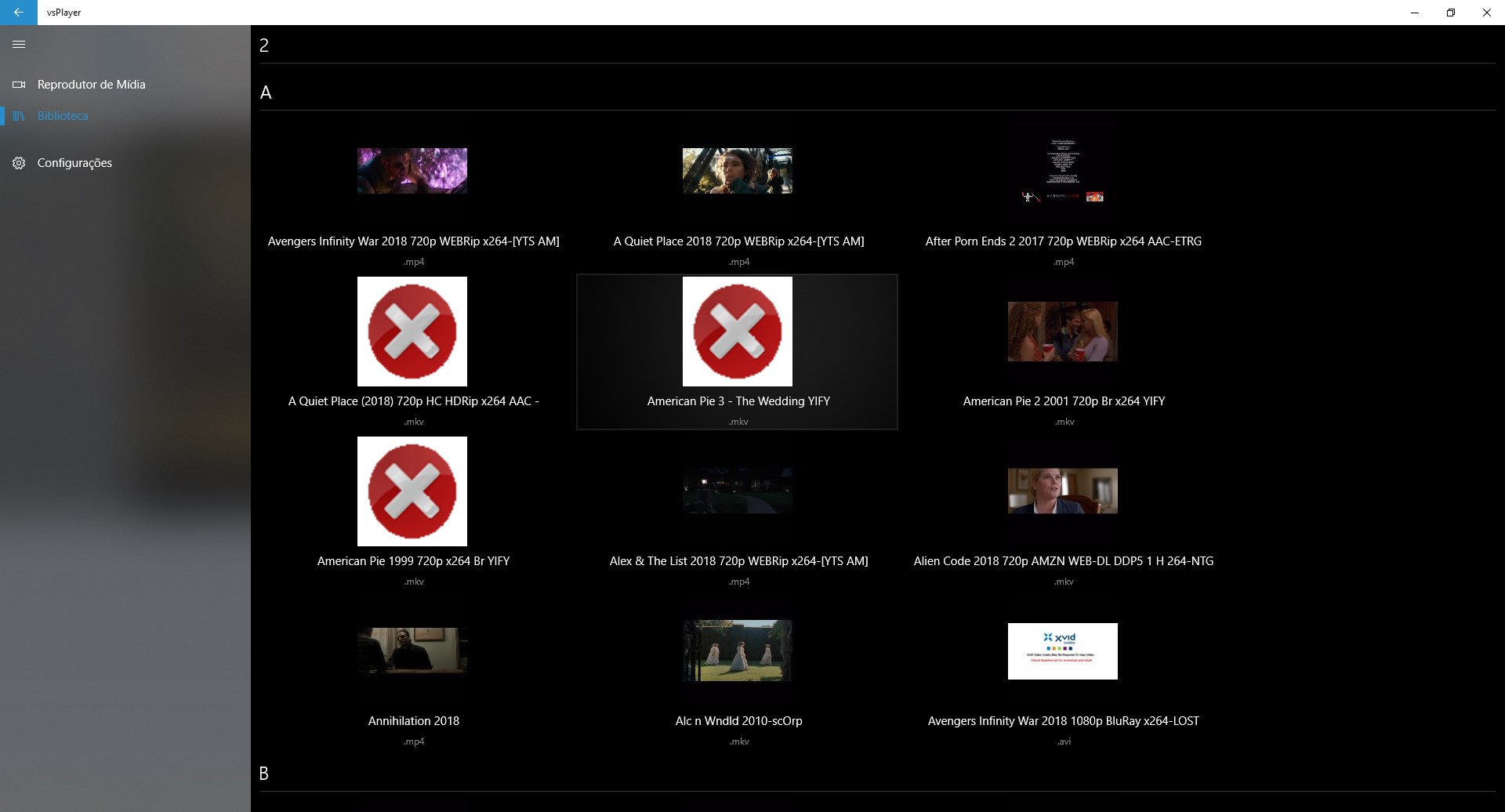Image resolution: width=1505 pixels, height=812 pixels.
Task: Click error icon for A Quiet Place HDRip
Action: [412, 332]
